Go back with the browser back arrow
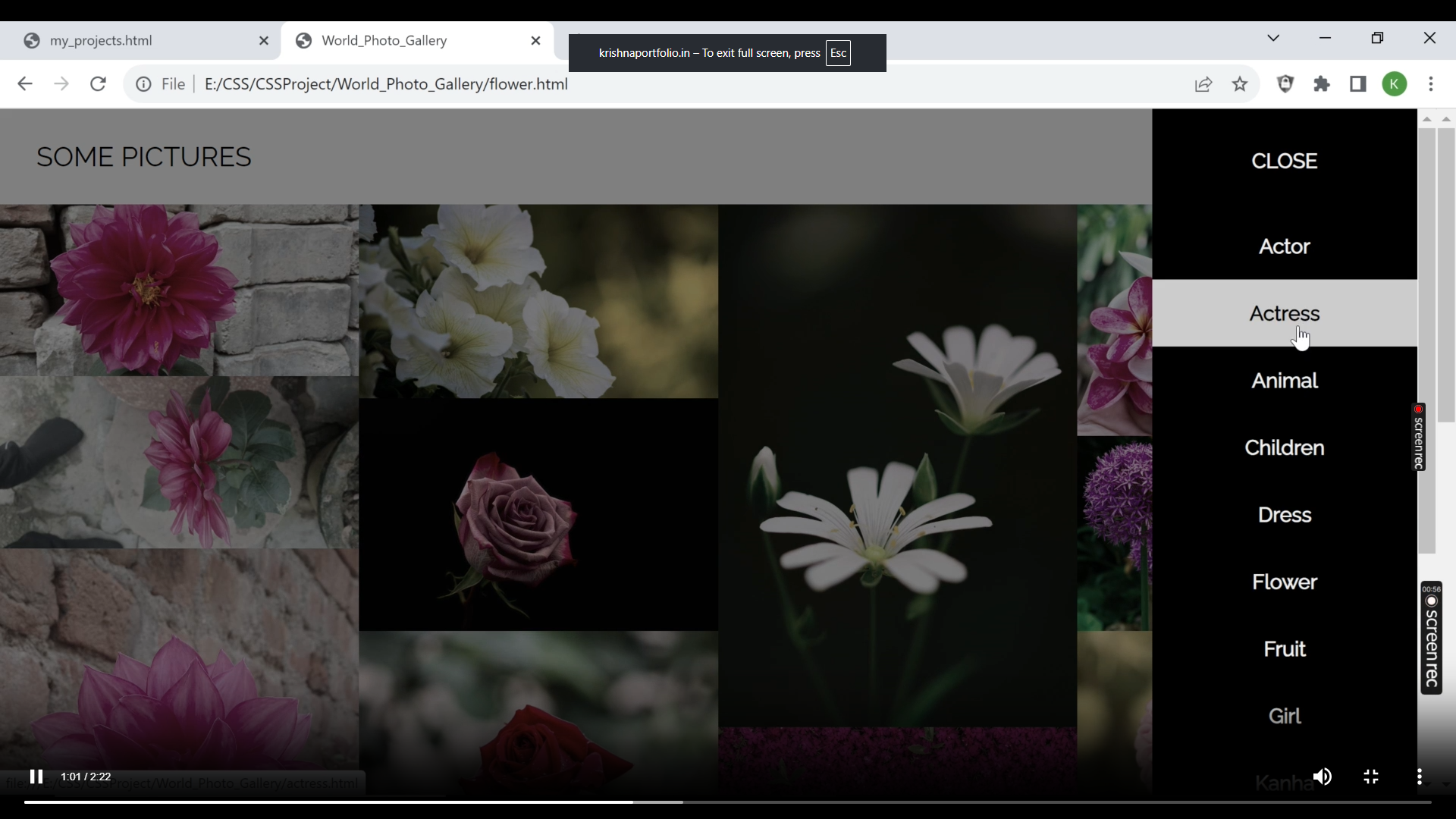This screenshot has height=819, width=1456. click(25, 84)
